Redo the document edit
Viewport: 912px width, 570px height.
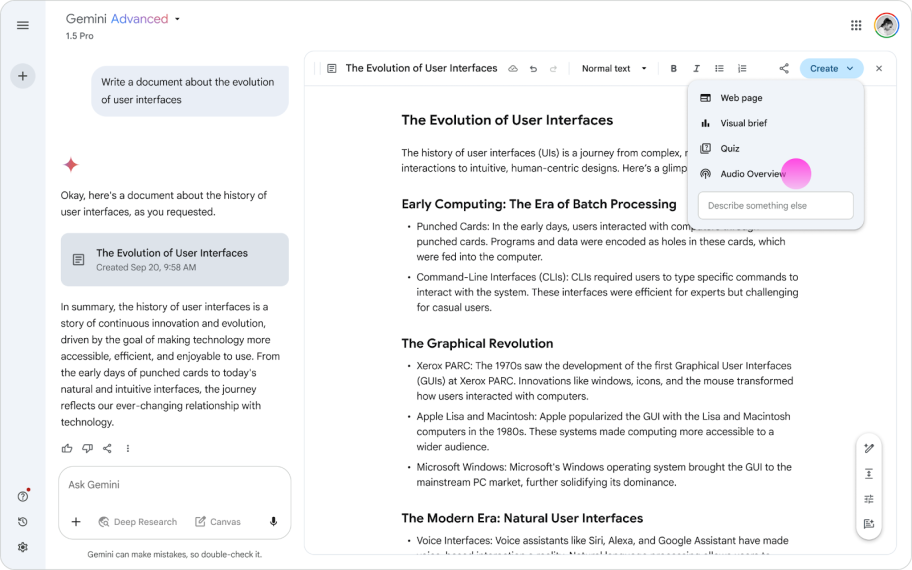553,69
